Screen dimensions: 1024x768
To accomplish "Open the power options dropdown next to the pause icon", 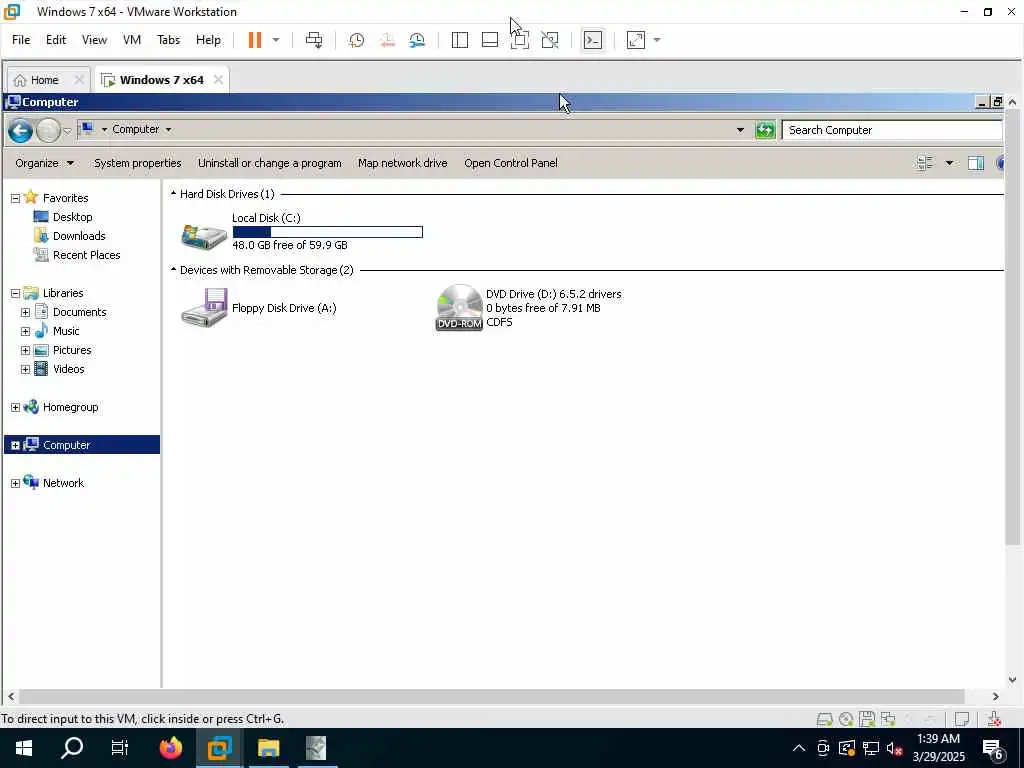I will pos(276,40).
